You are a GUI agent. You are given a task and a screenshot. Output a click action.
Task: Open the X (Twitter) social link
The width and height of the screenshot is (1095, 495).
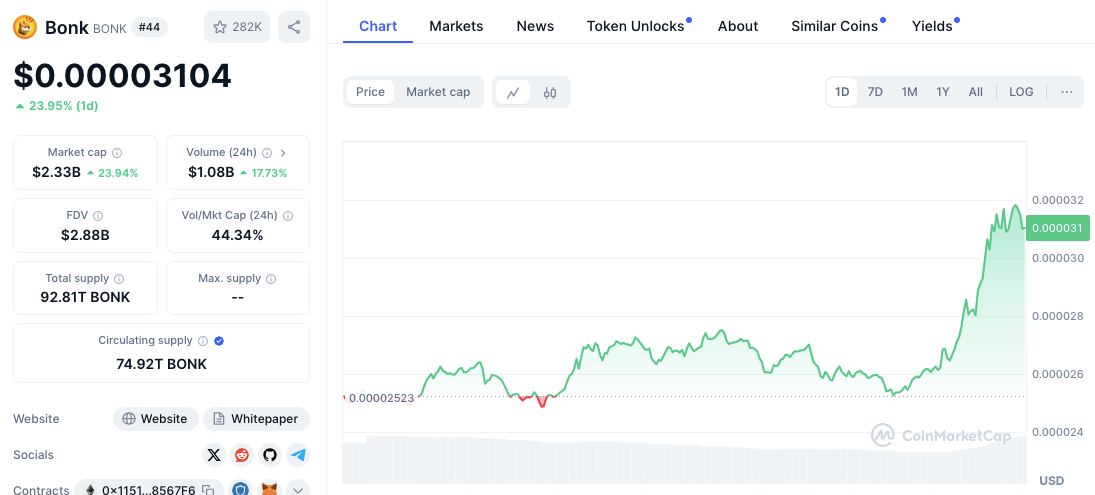[x=214, y=455]
